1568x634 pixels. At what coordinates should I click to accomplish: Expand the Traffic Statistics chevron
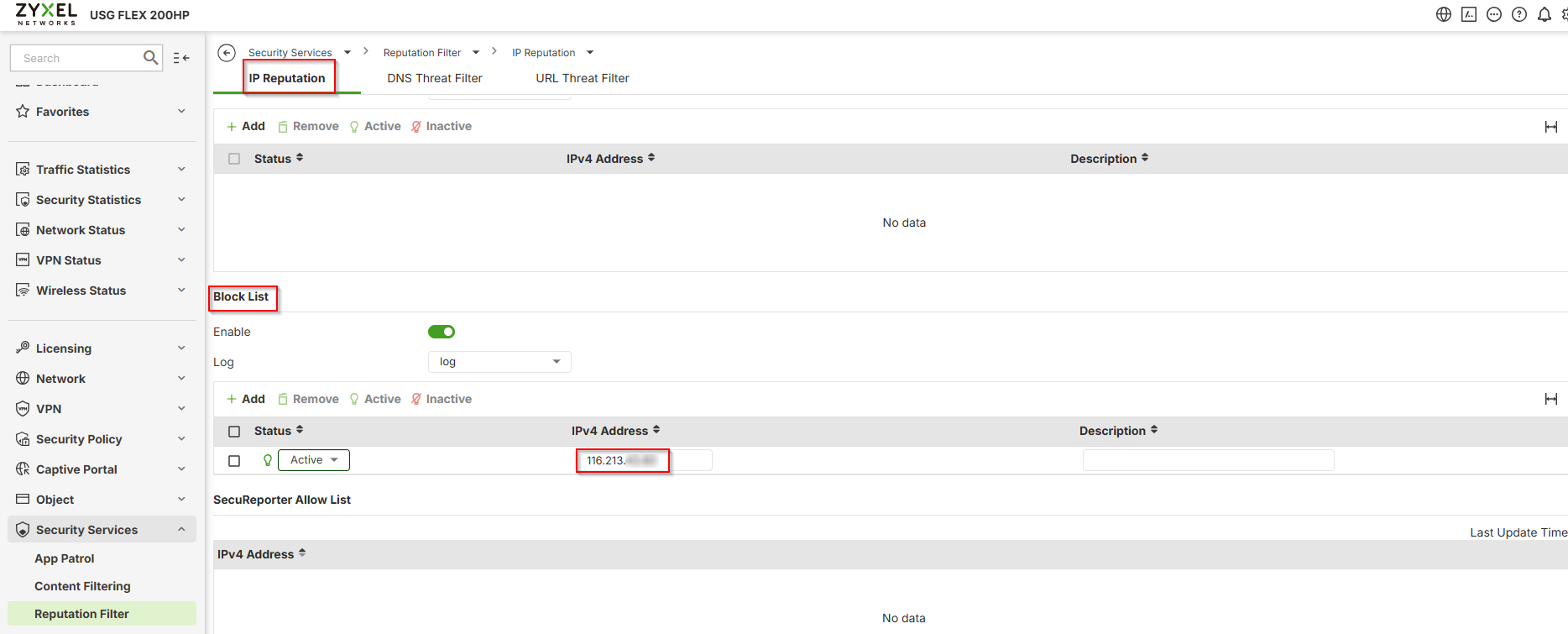coord(181,170)
